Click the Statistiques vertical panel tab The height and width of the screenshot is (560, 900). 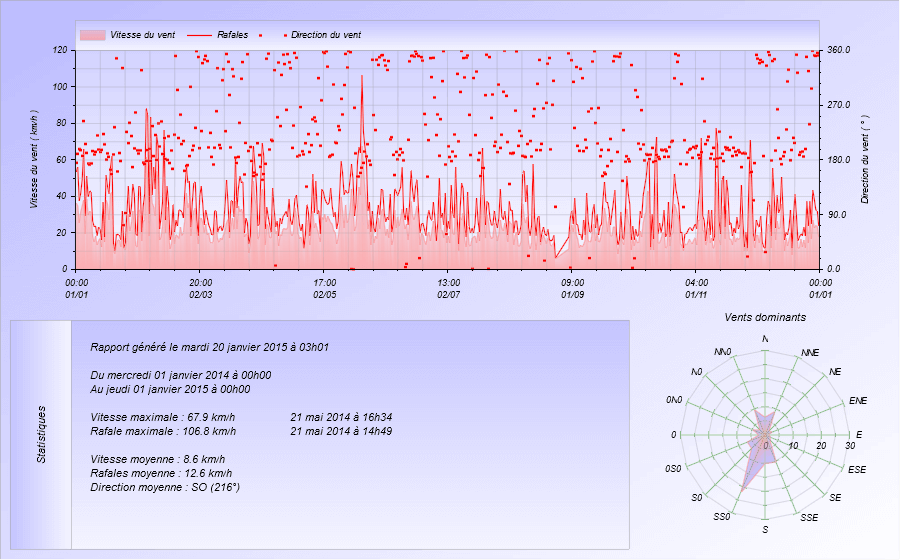[x=41, y=434]
